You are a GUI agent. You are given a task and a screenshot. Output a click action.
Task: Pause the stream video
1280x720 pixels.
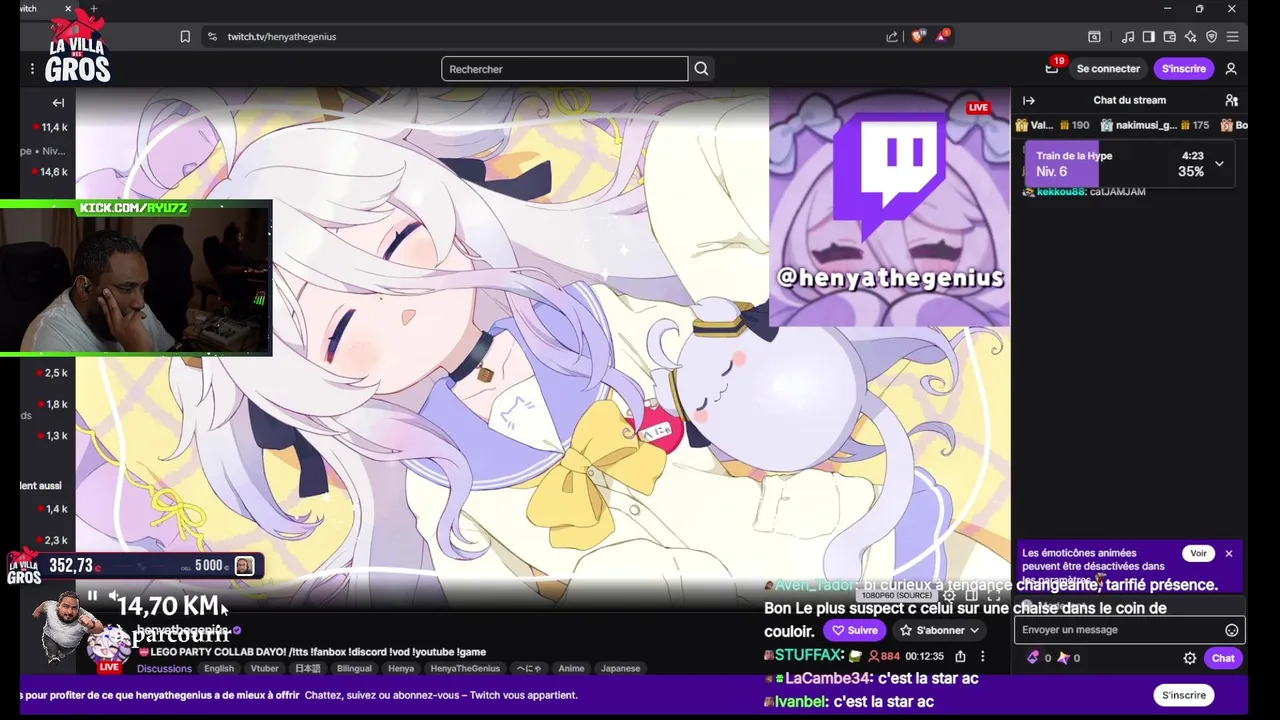[92, 596]
